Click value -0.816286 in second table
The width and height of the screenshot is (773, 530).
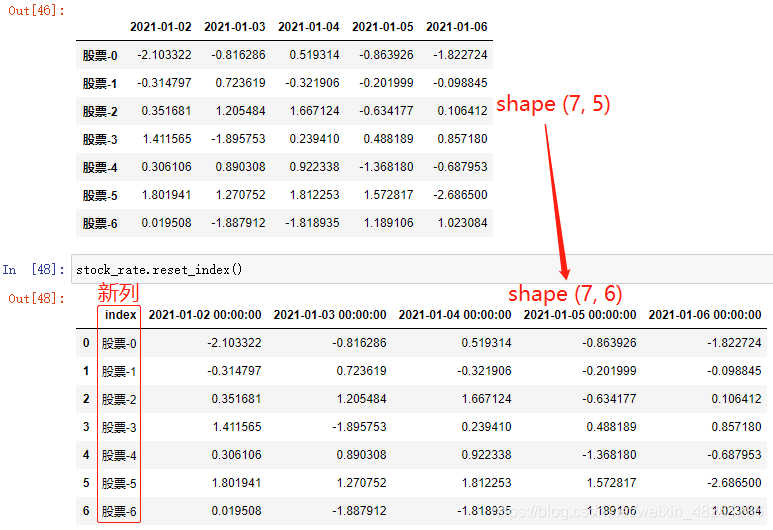359,343
